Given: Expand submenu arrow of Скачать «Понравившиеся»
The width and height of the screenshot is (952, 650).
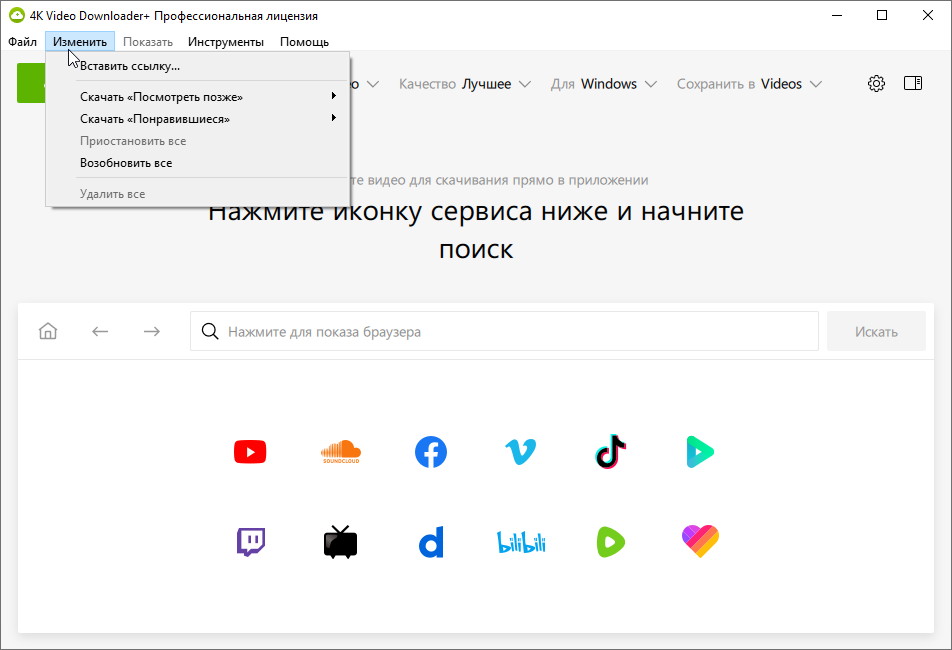Looking at the screenshot, I should (333, 118).
